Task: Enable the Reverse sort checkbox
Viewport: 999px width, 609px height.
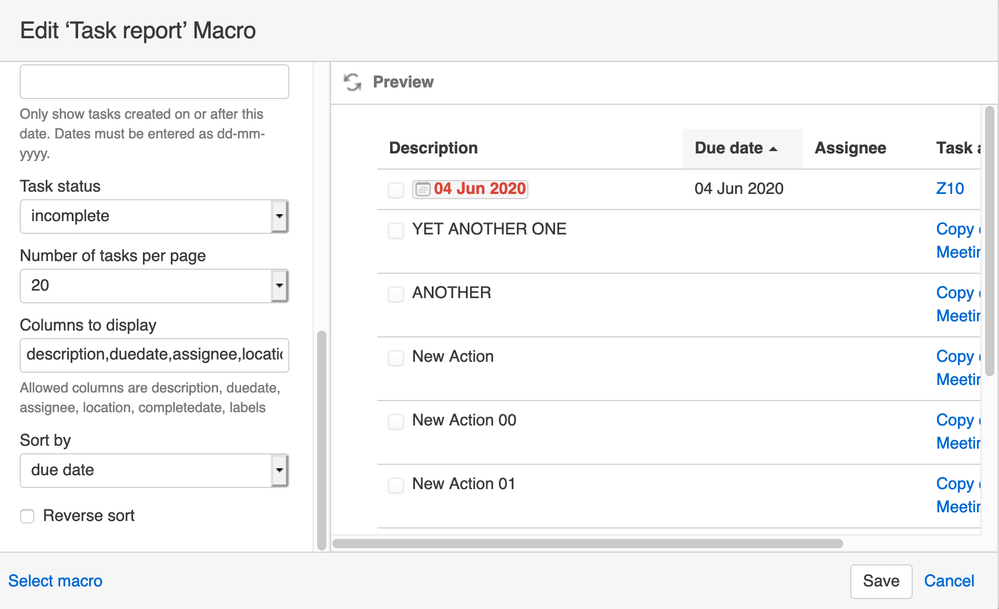Action: point(27,516)
